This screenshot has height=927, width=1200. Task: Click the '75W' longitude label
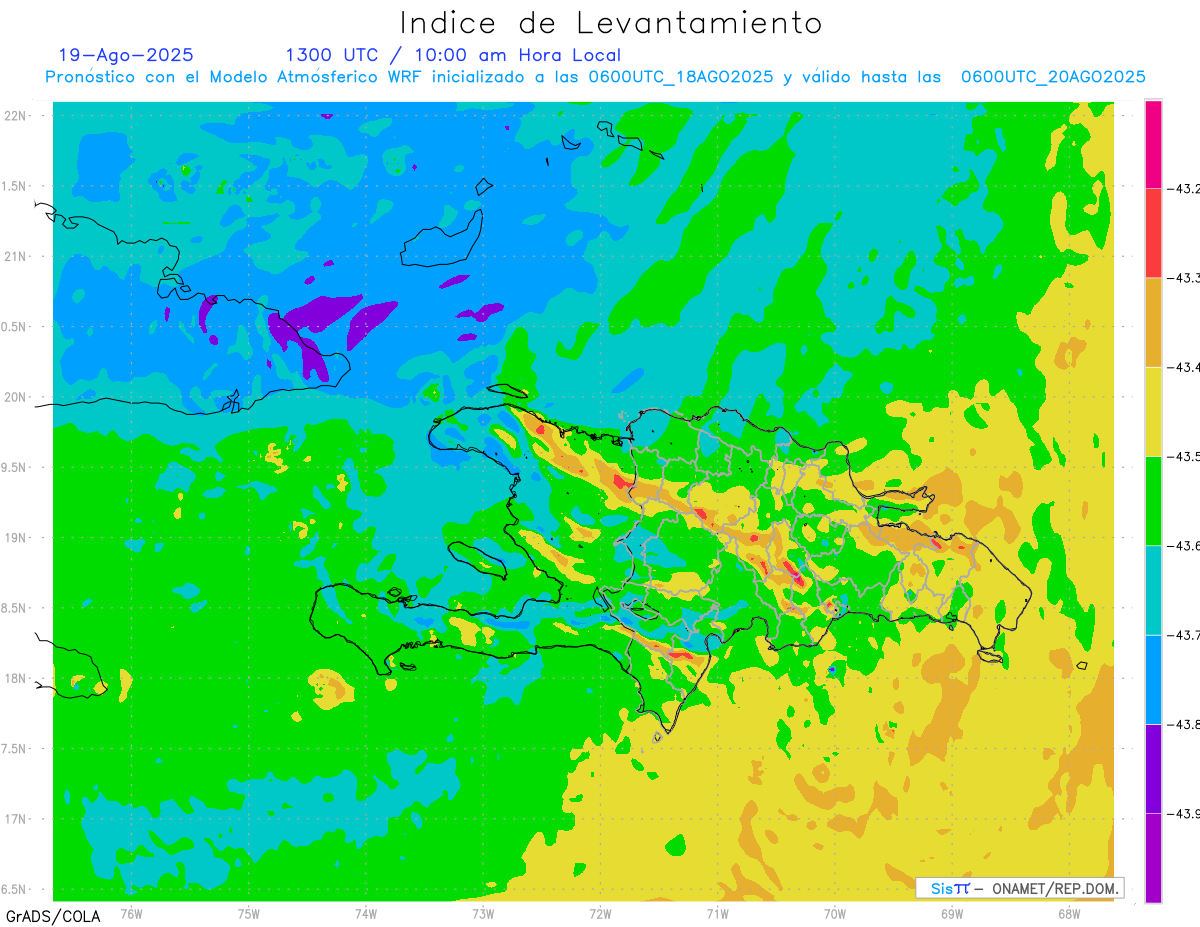(x=249, y=913)
